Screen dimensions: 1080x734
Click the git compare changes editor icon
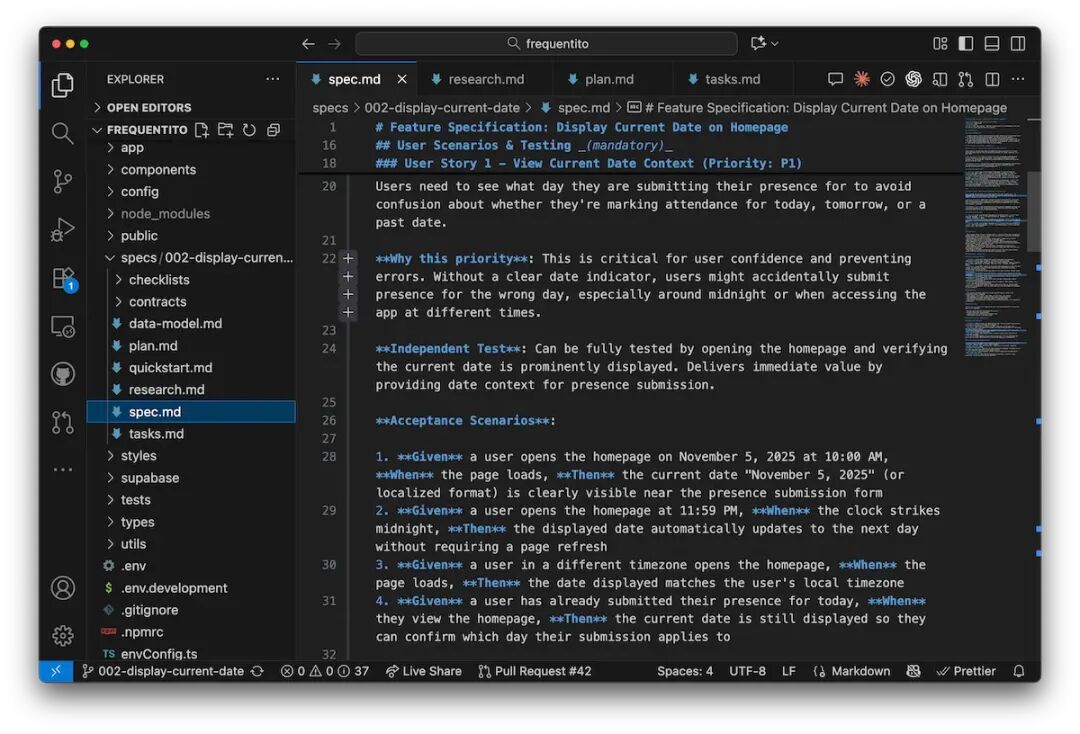tap(966, 79)
